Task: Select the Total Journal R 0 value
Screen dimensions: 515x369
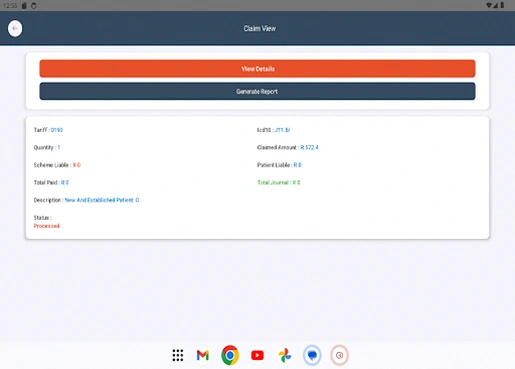Action: click(296, 182)
